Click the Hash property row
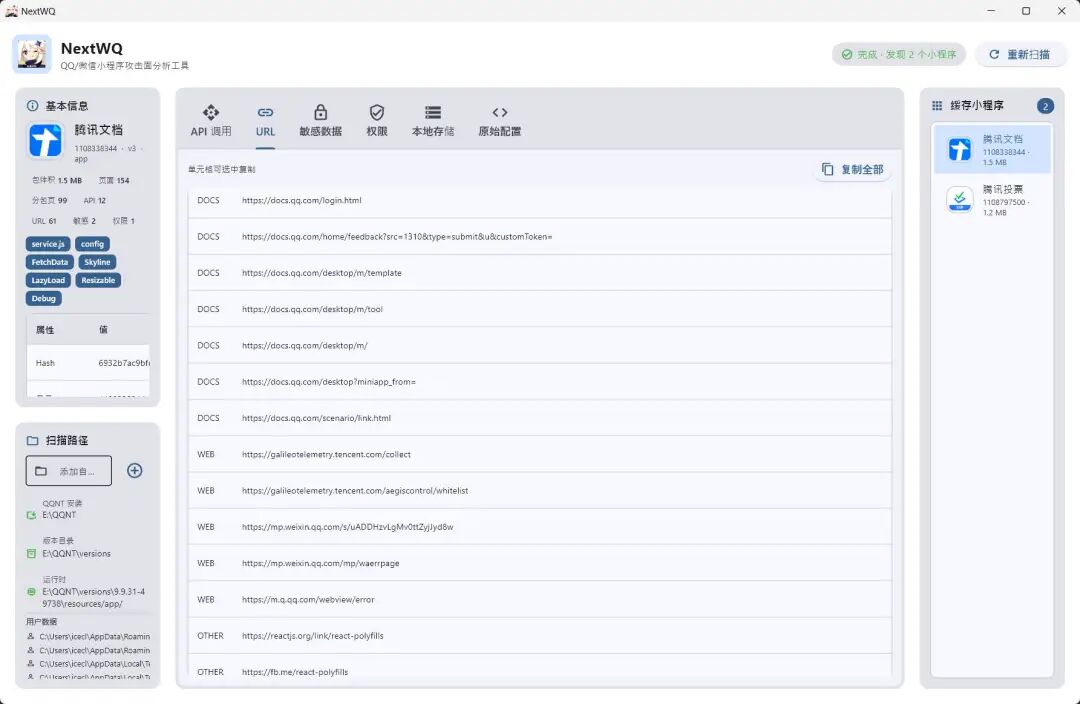 tap(88, 363)
